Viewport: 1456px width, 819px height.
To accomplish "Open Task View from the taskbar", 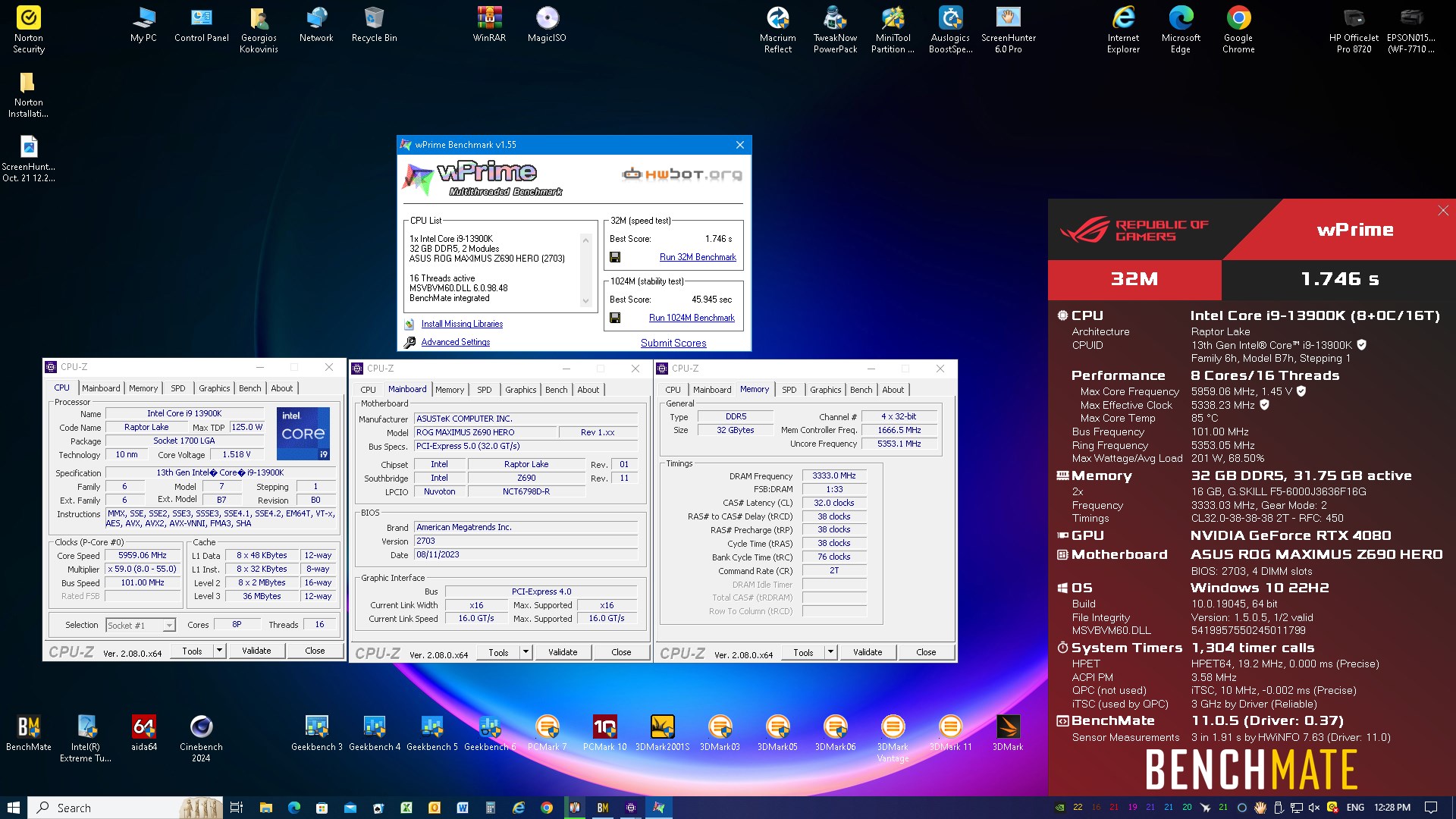I will point(237,808).
